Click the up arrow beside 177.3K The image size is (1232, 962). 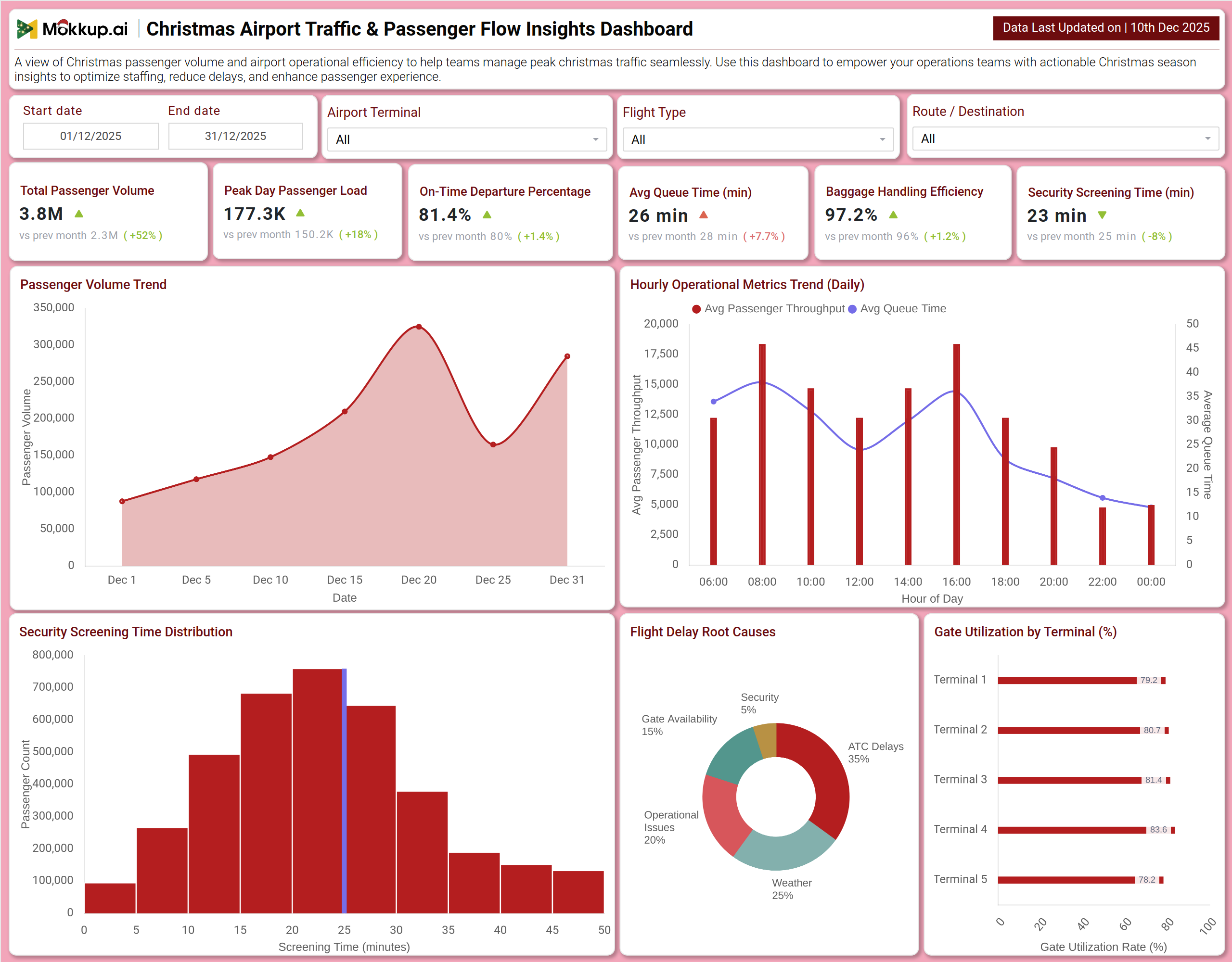click(300, 213)
